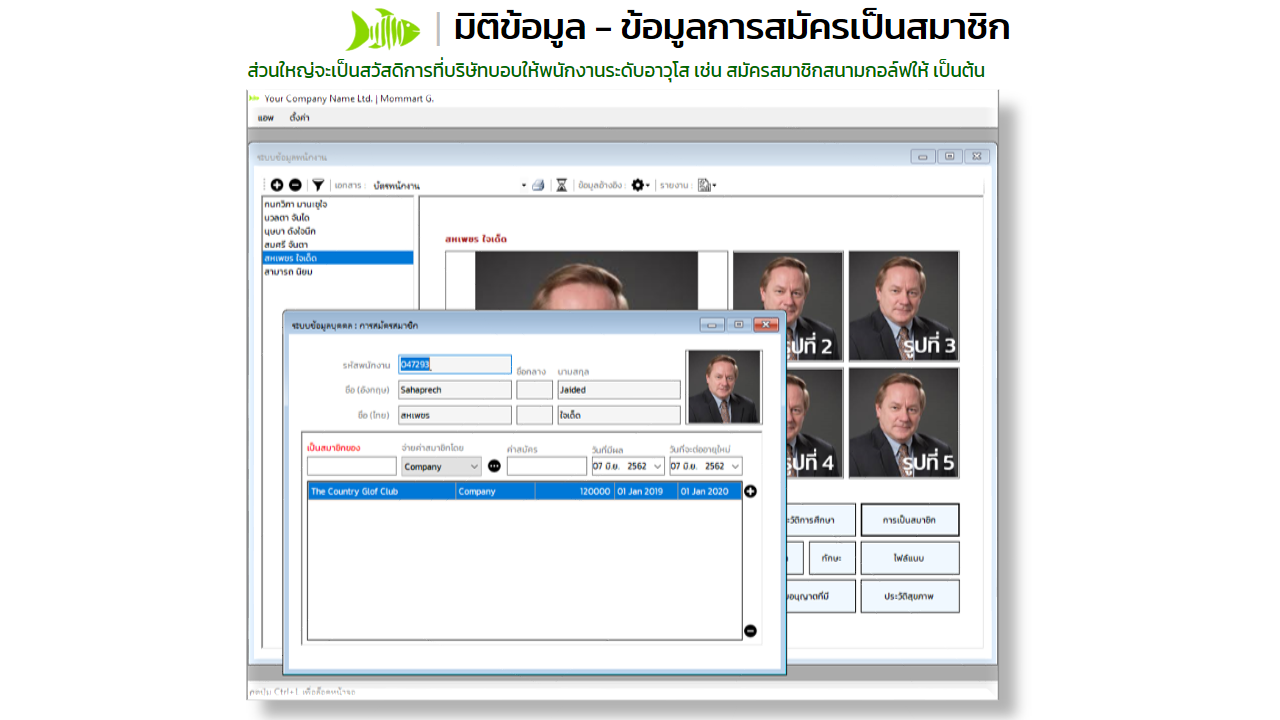Click the การเป็นสมาชิก button
This screenshot has width=1280, height=720.
click(x=910, y=520)
